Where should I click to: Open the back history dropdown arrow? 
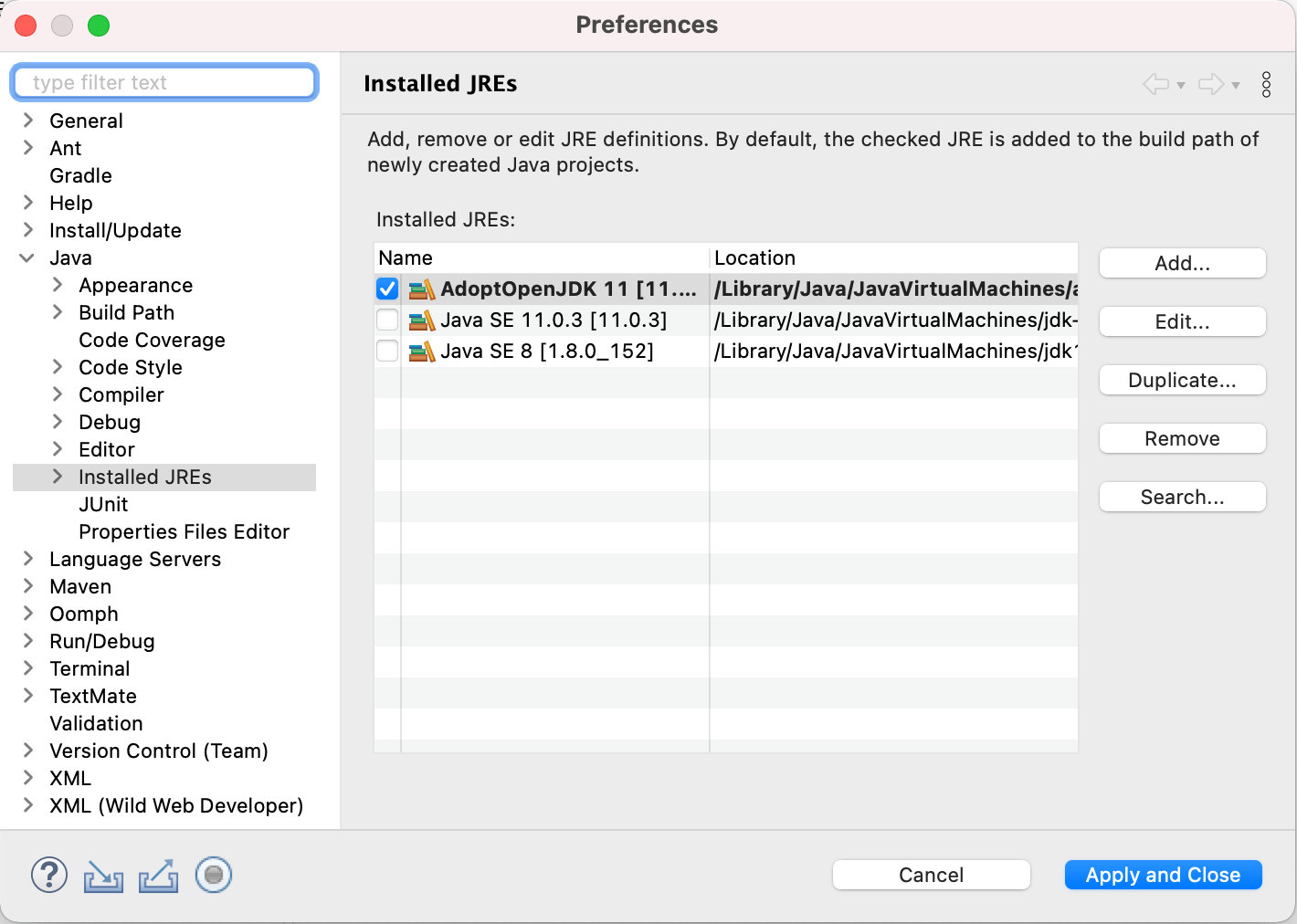pyautogui.click(x=1181, y=86)
